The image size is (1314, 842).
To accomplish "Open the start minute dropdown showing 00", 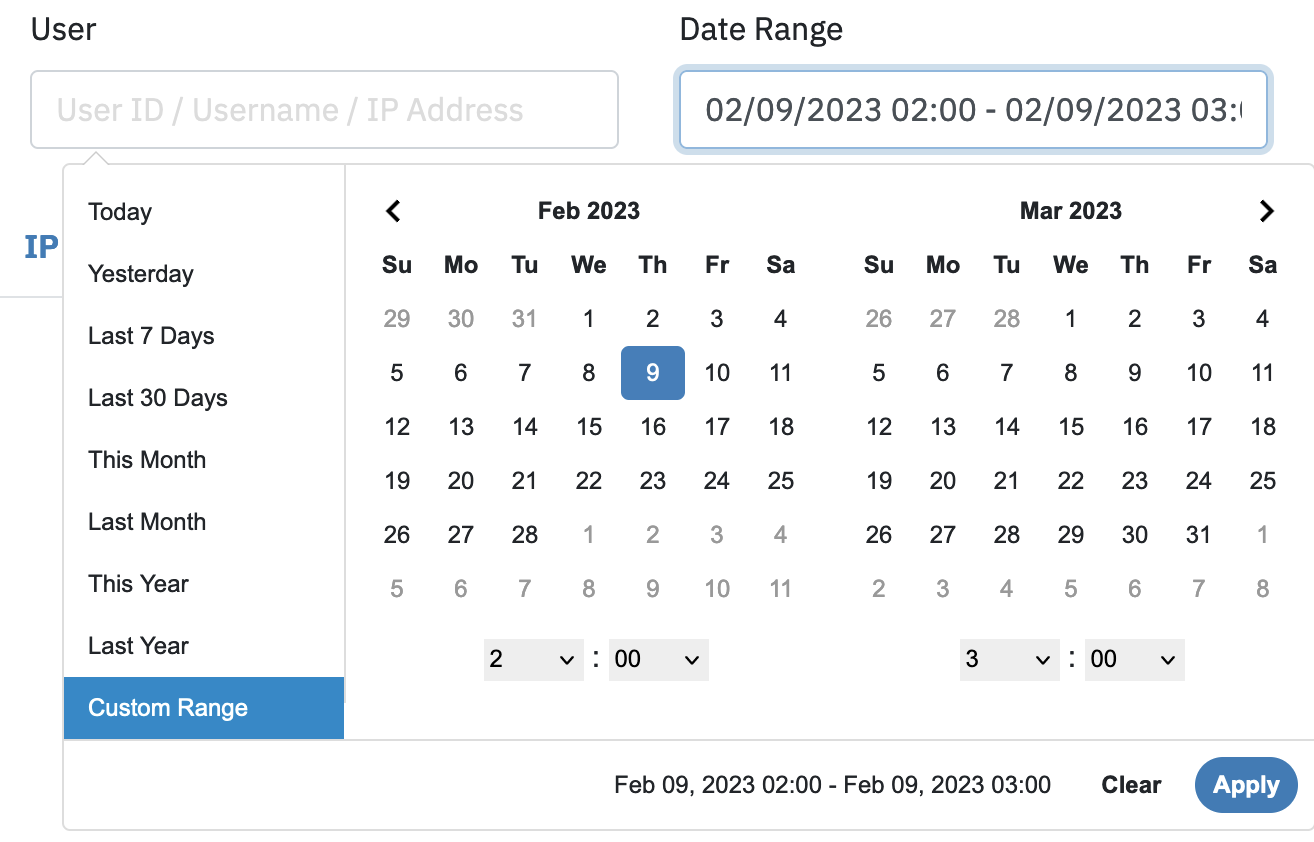I will [x=659, y=659].
